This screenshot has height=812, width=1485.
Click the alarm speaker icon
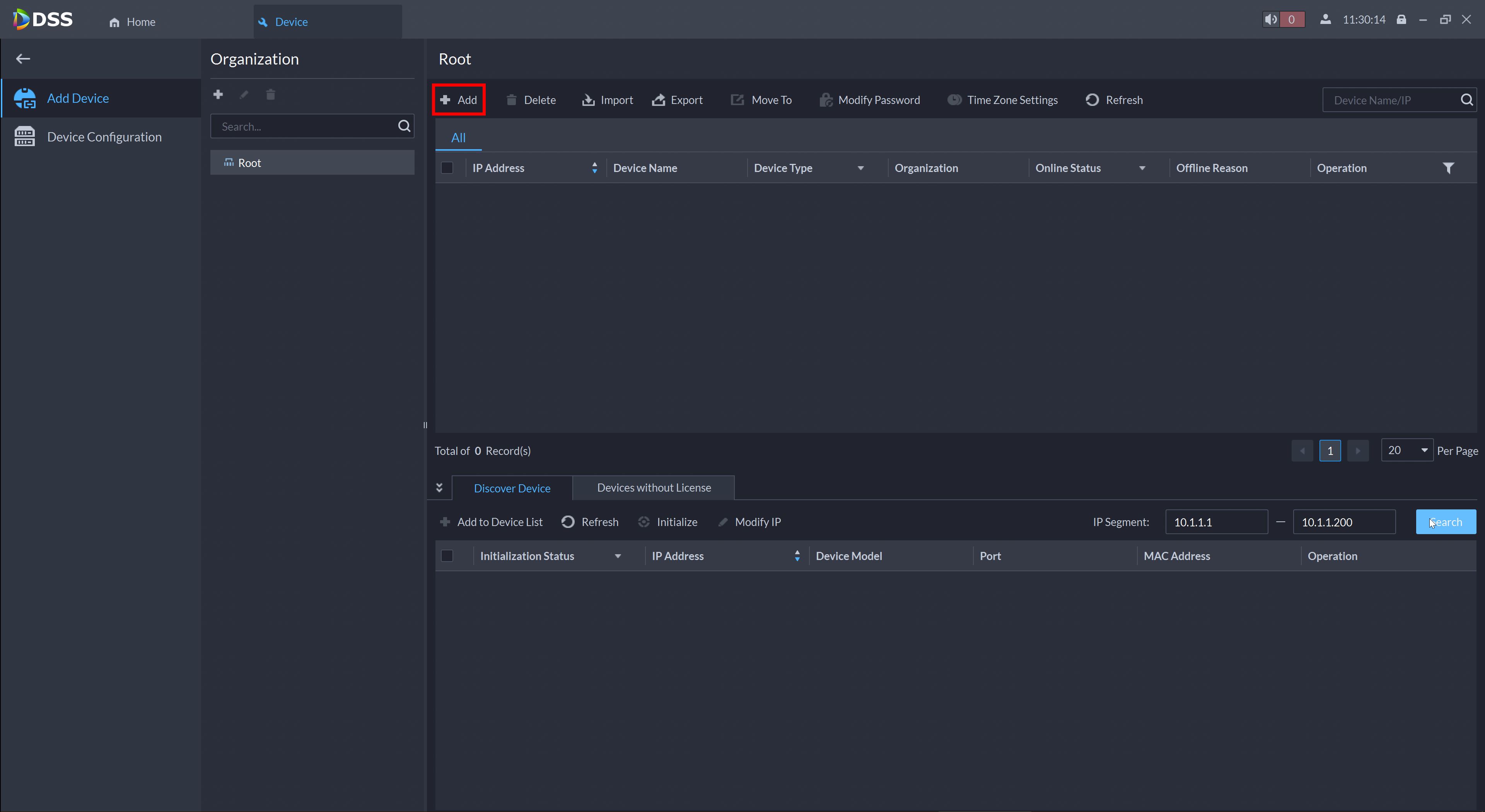coord(1270,20)
